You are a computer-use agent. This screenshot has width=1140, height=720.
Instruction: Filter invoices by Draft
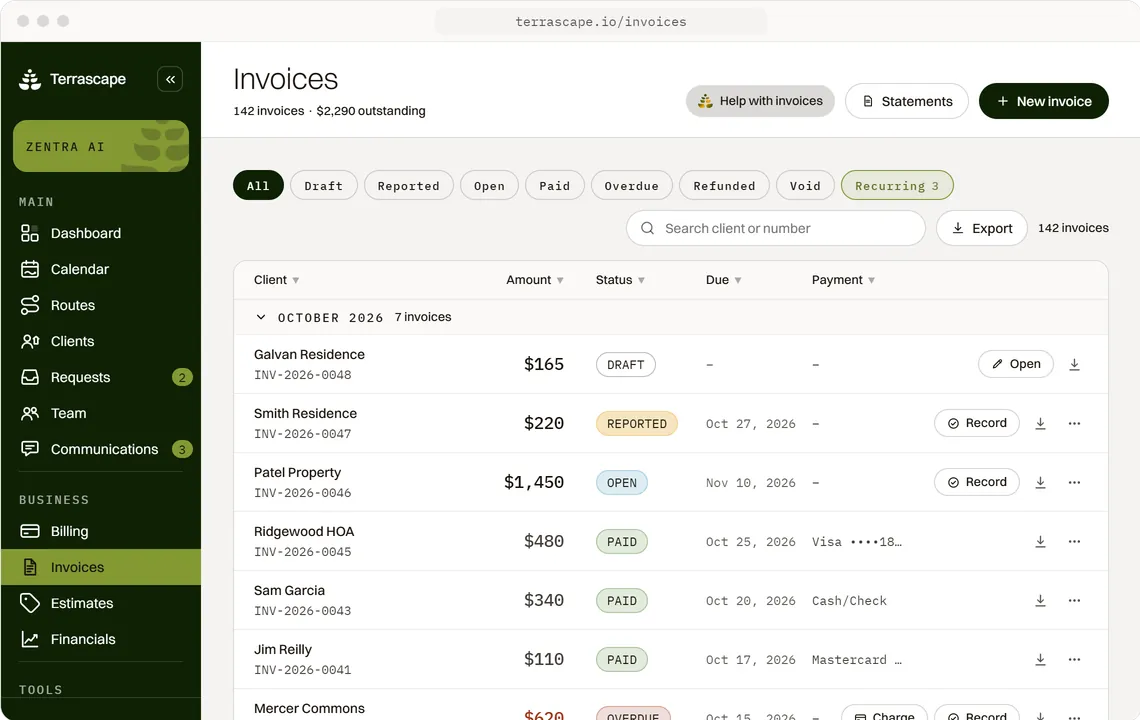click(324, 185)
